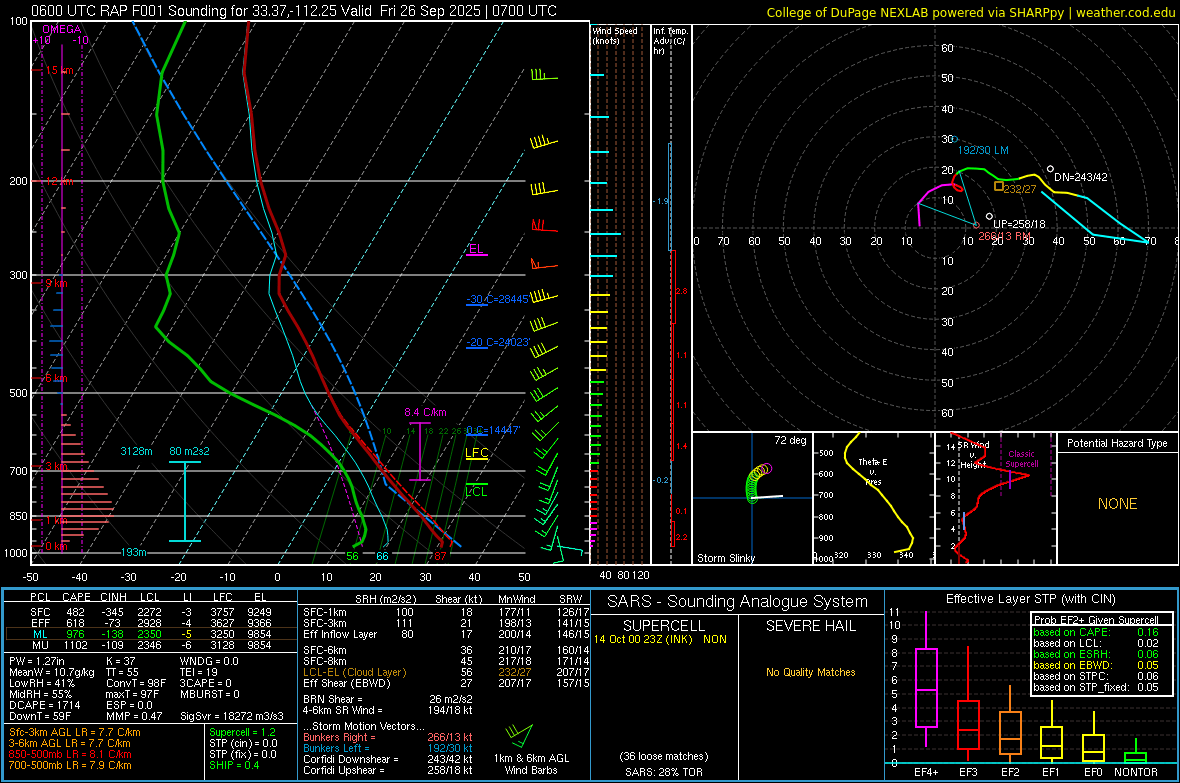Click the 232/27 mean wind square marker
This screenshot has height=783, width=1180.
point(999,186)
